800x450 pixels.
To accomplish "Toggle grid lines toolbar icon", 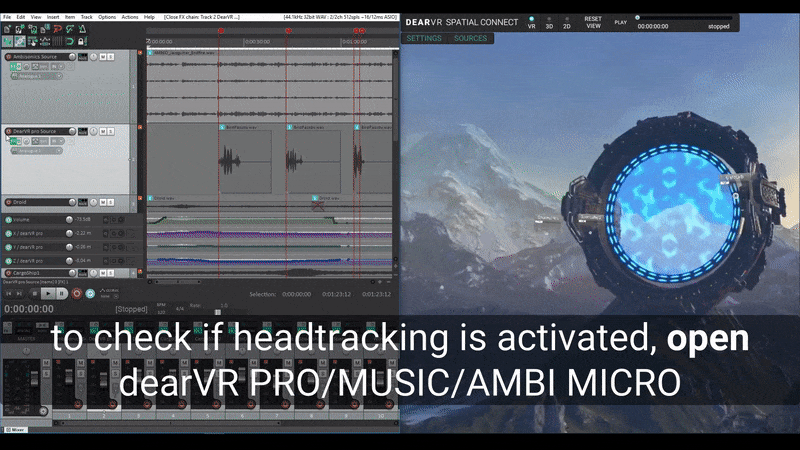I will pyautogui.click(x=57, y=41).
